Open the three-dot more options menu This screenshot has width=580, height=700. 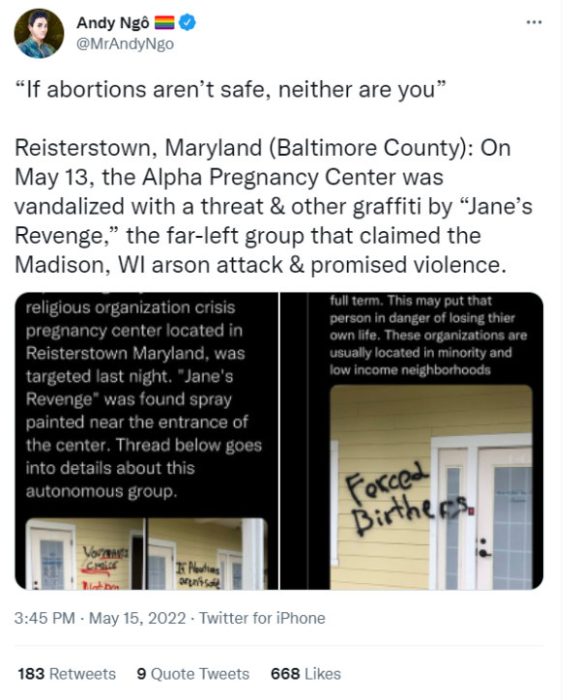(x=534, y=22)
